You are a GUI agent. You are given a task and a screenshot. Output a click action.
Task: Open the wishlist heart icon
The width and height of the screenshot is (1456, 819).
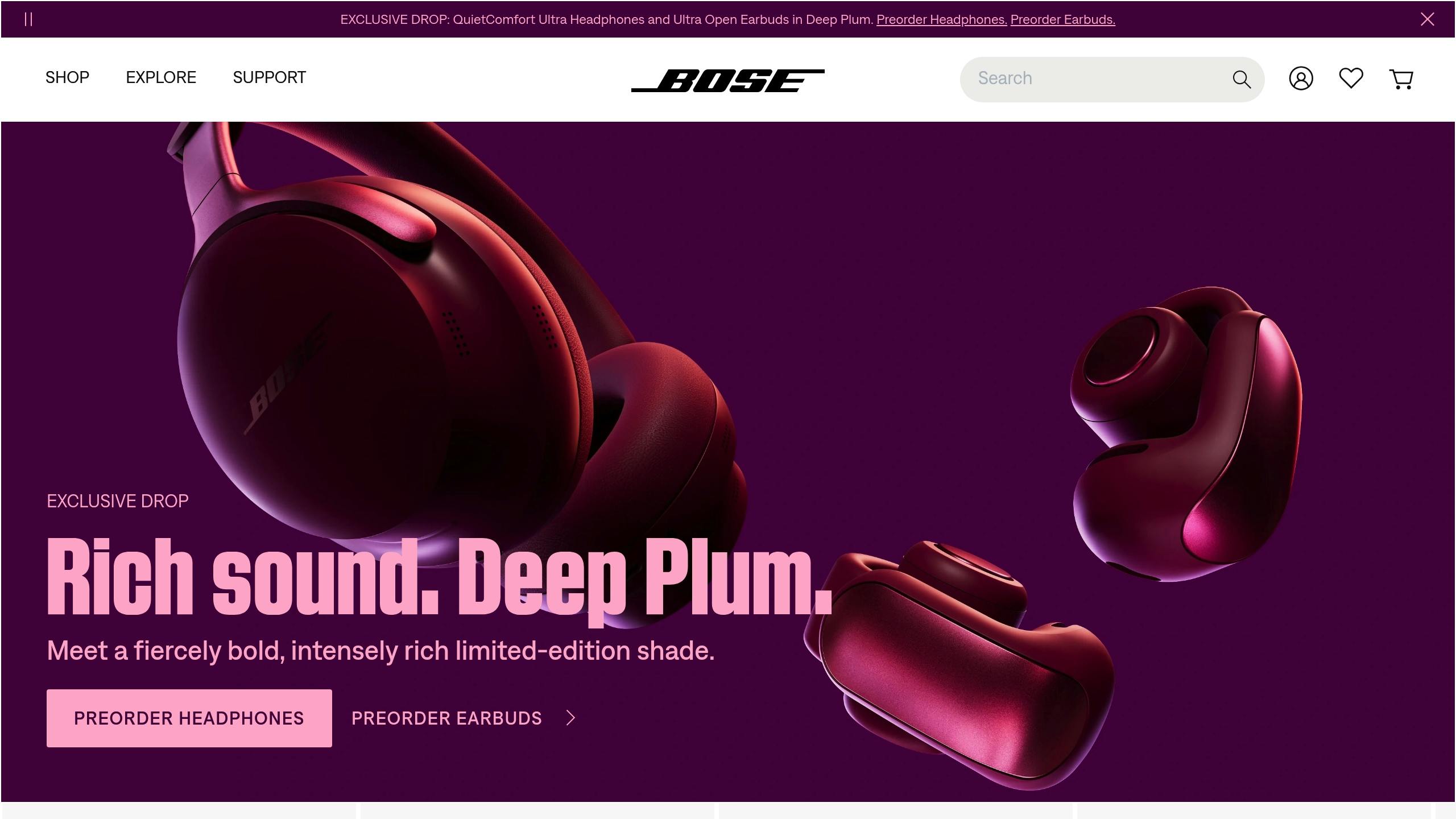1351,78
